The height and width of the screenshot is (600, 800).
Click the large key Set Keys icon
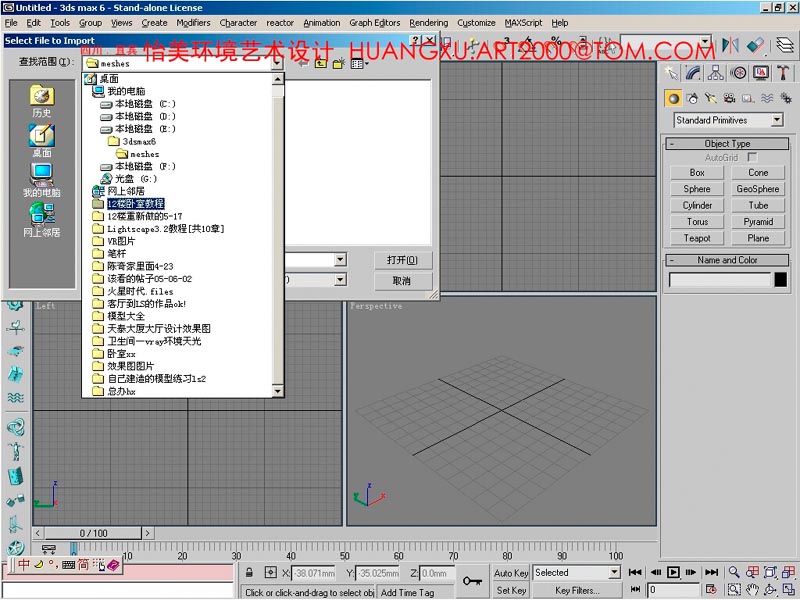[x=472, y=581]
